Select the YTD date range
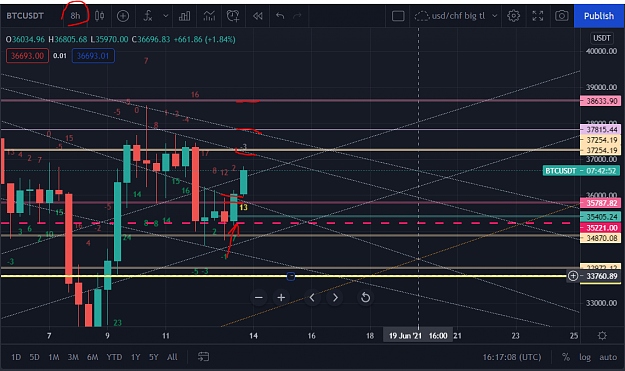The image size is (625, 371). (x=114, y=357)
